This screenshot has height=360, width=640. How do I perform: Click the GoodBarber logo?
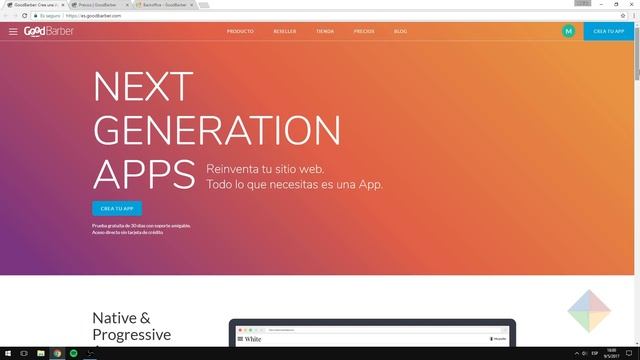(x=49, y=31)
